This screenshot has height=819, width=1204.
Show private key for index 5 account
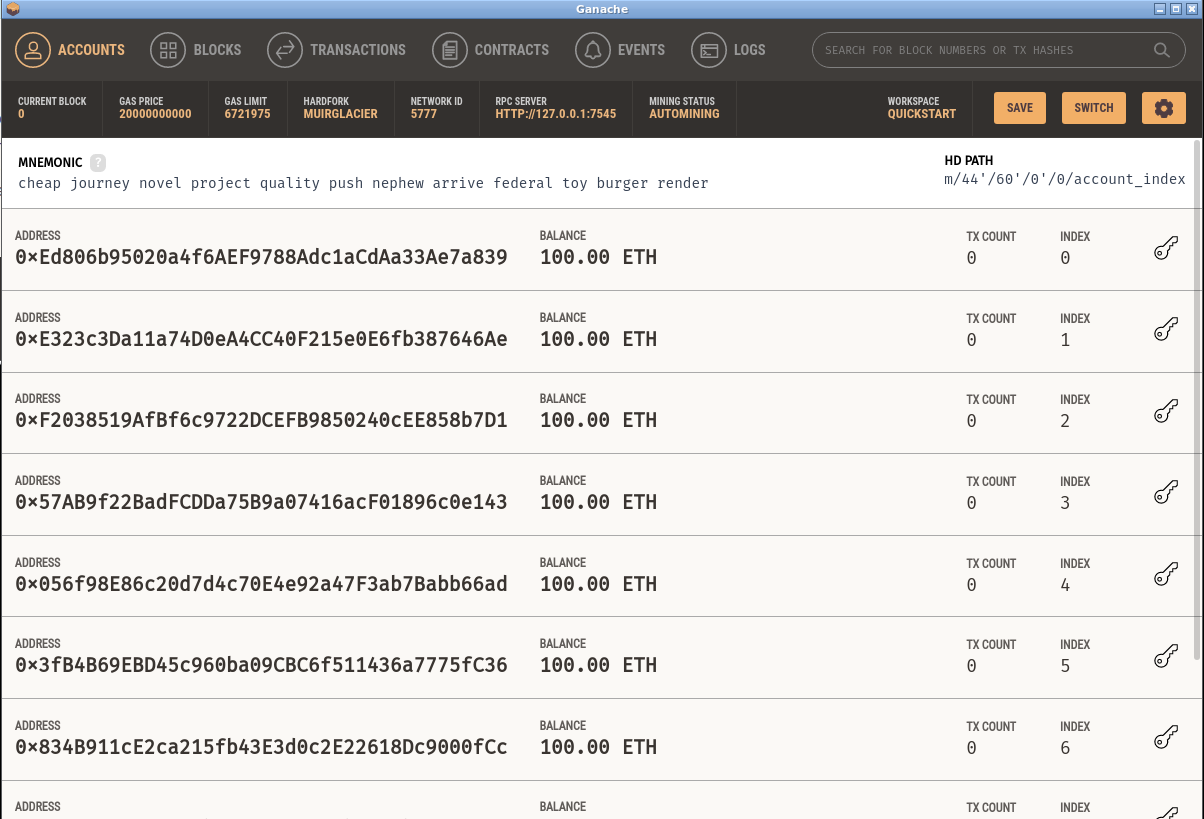point(1166,657)
